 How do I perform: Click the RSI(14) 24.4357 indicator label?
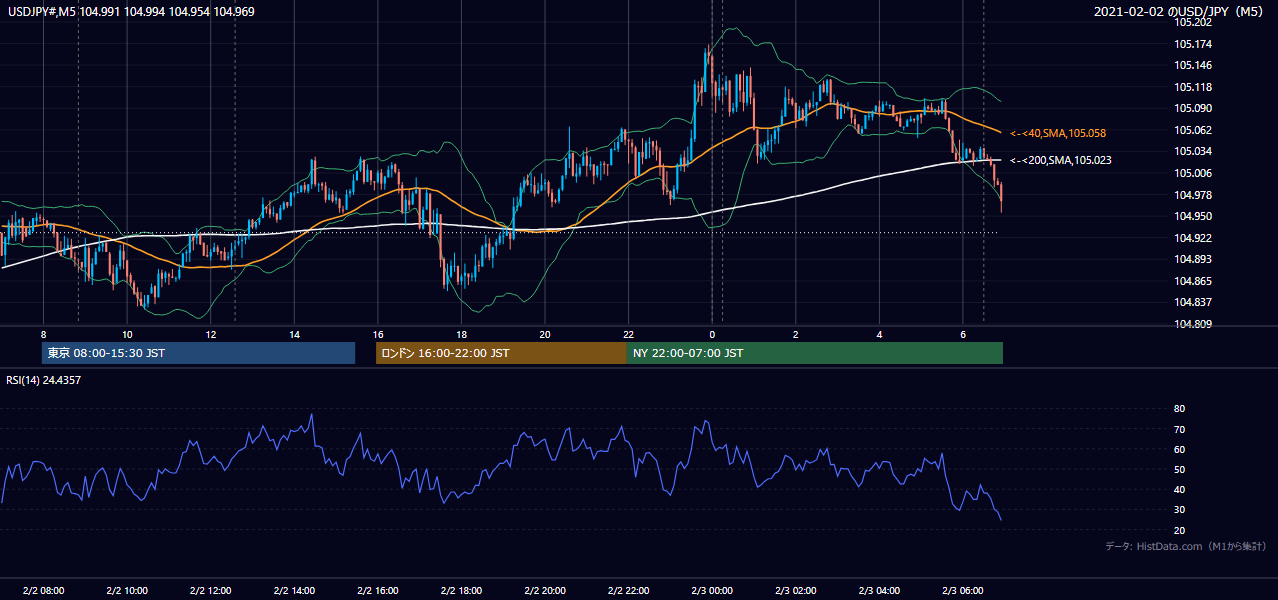point(44,380)
